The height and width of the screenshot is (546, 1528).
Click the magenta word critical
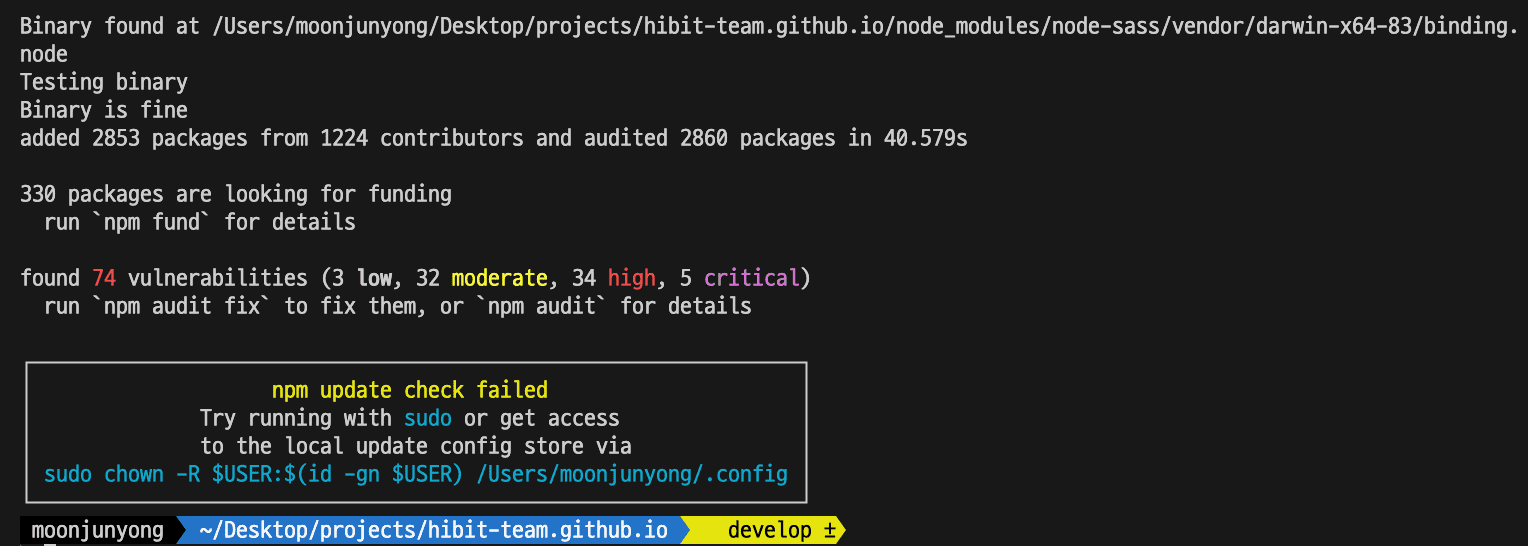(x=752, y=278)
